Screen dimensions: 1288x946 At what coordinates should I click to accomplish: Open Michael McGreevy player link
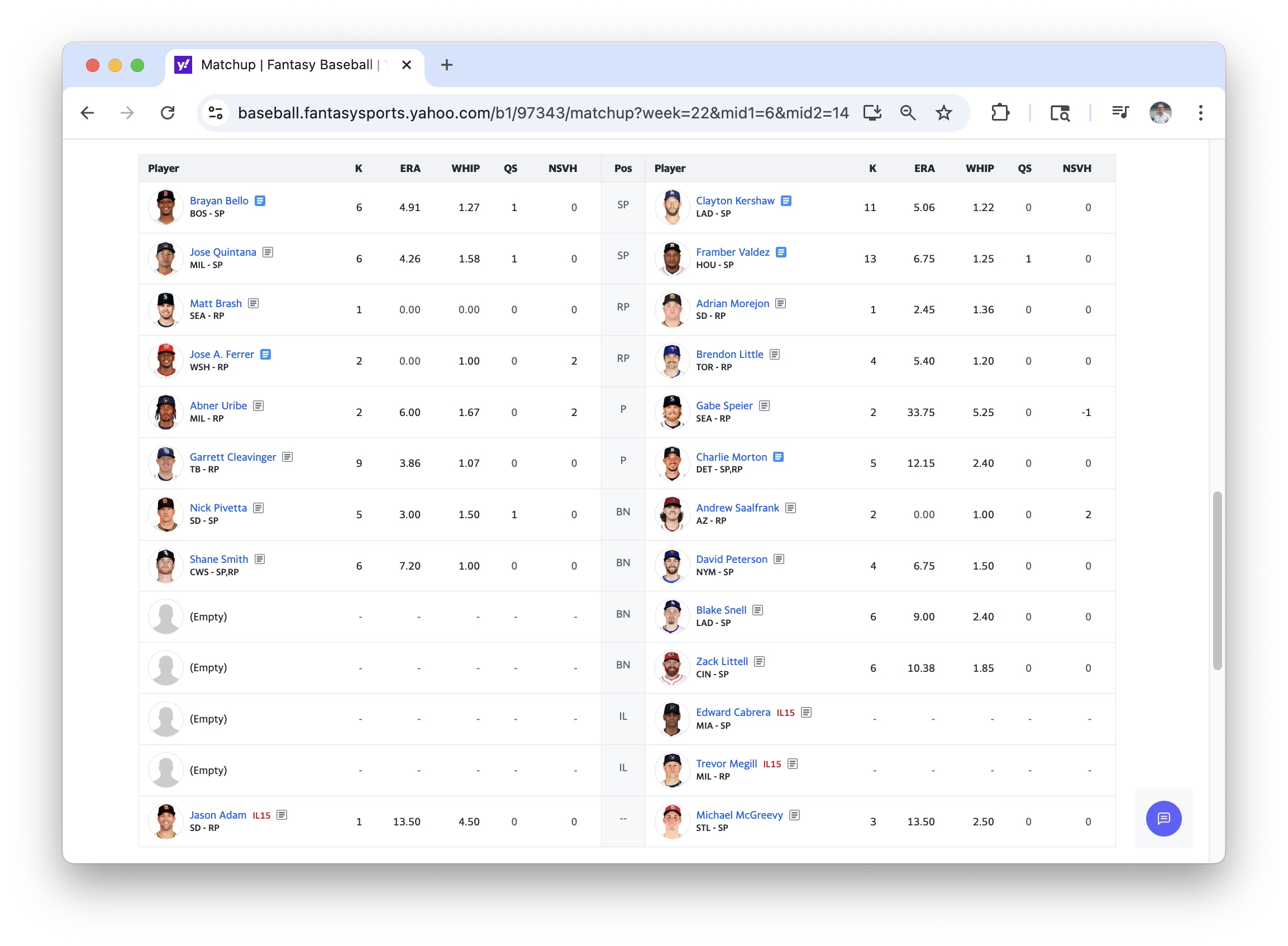point(740,815)
